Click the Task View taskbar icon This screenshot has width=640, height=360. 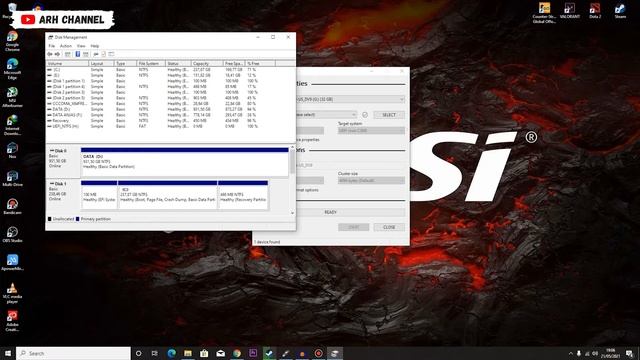tap(155, 353)
